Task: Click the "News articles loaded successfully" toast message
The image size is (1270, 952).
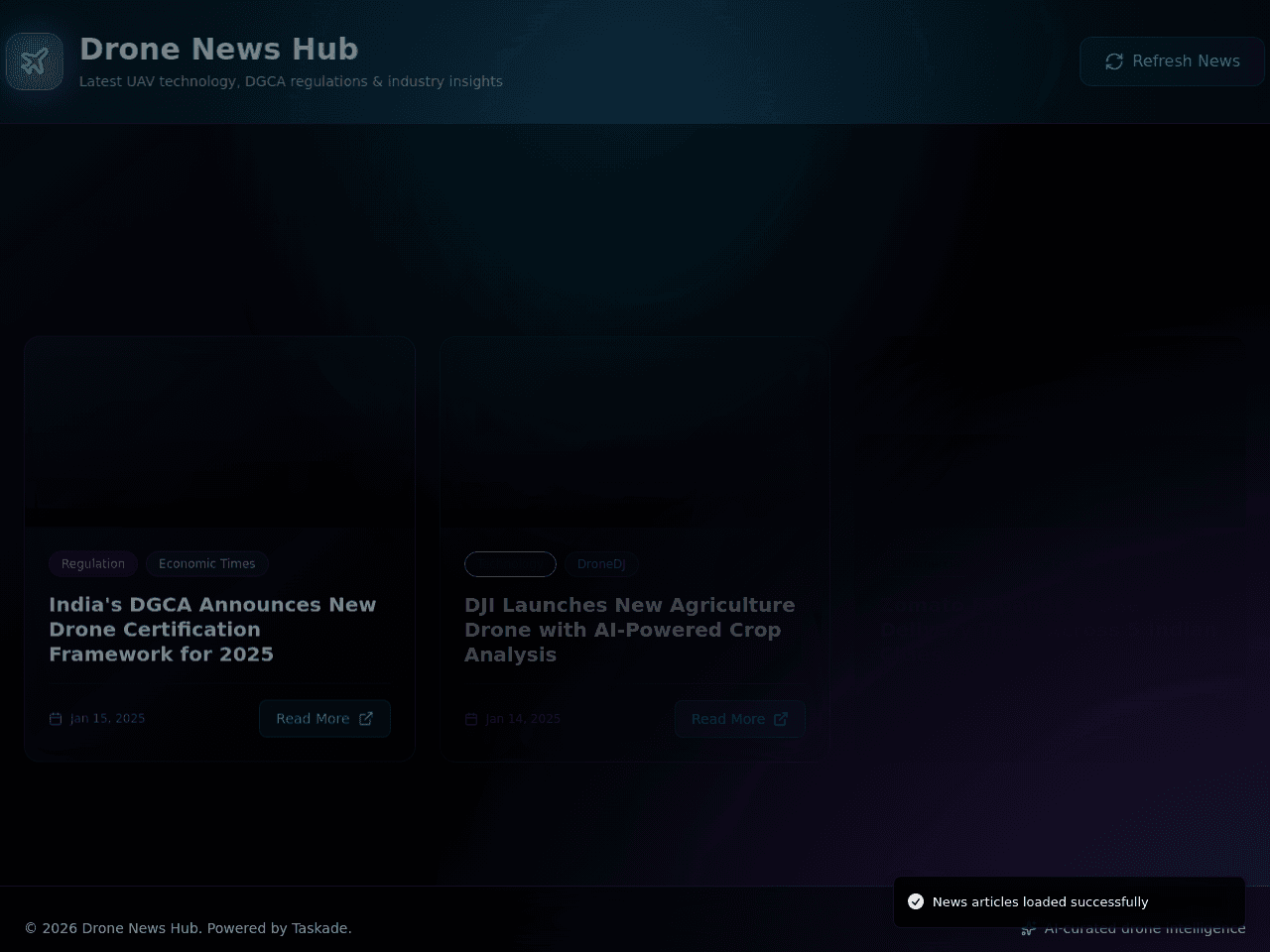Action: point(1040,901)
